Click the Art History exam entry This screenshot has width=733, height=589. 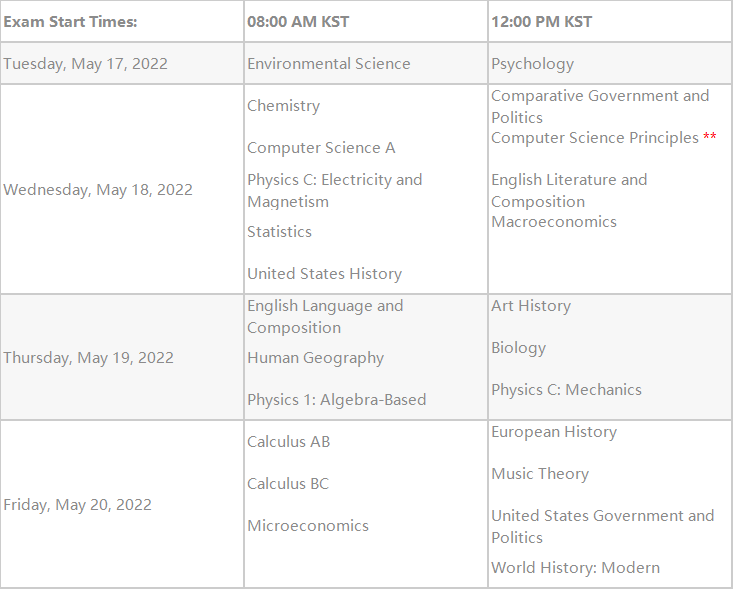tap(531, 306)
